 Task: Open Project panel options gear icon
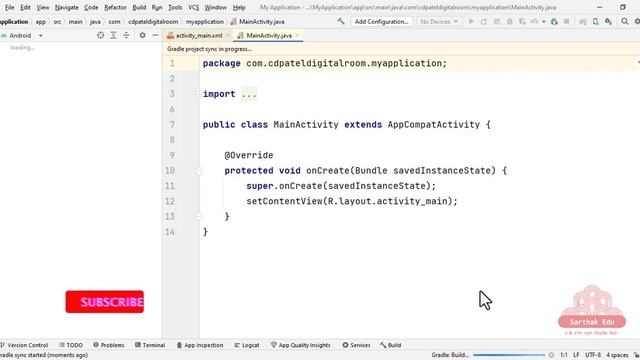[x=142, y=36]
